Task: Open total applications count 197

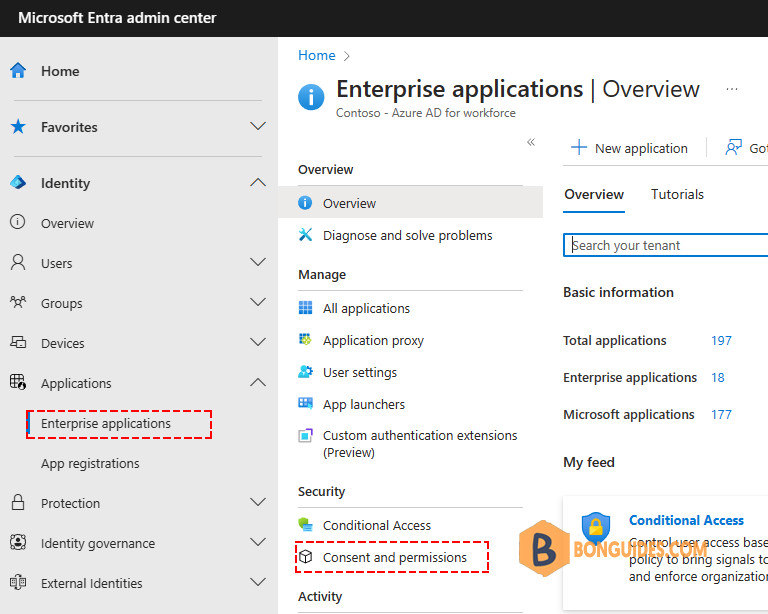Action: click(x=721, y=340)
